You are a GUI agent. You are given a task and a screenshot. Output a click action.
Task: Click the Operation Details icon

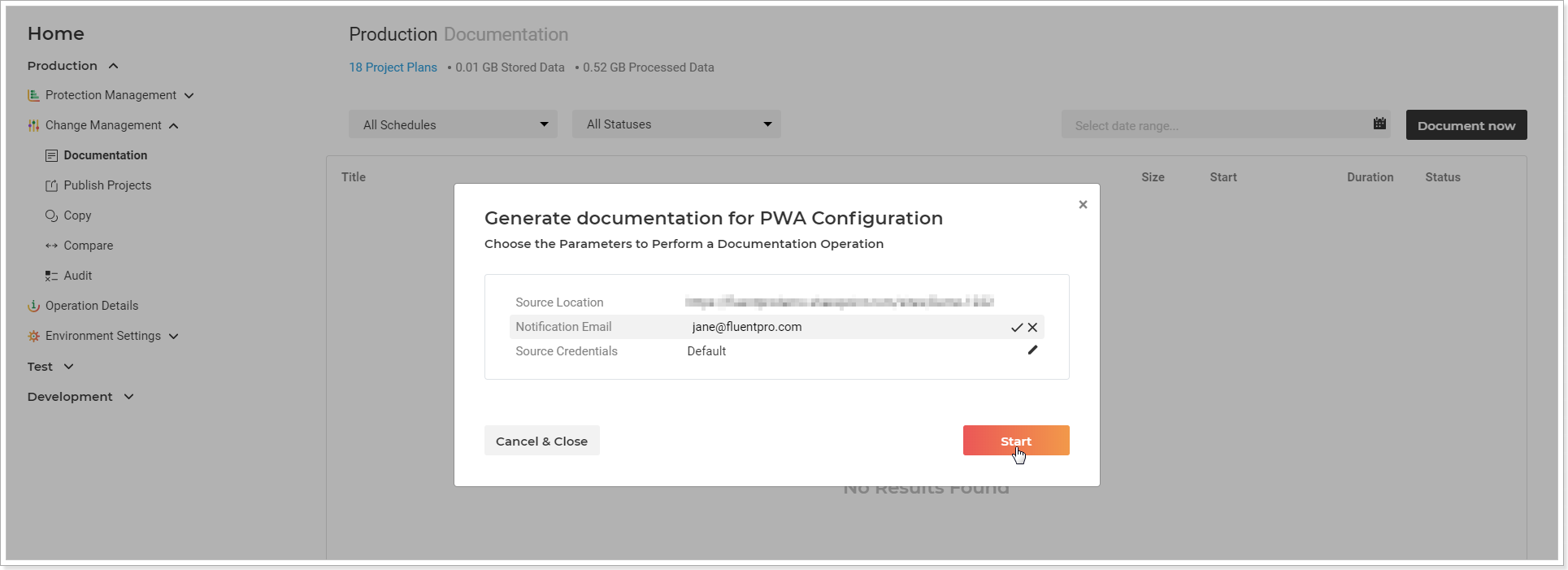click(x=33, y=306)
